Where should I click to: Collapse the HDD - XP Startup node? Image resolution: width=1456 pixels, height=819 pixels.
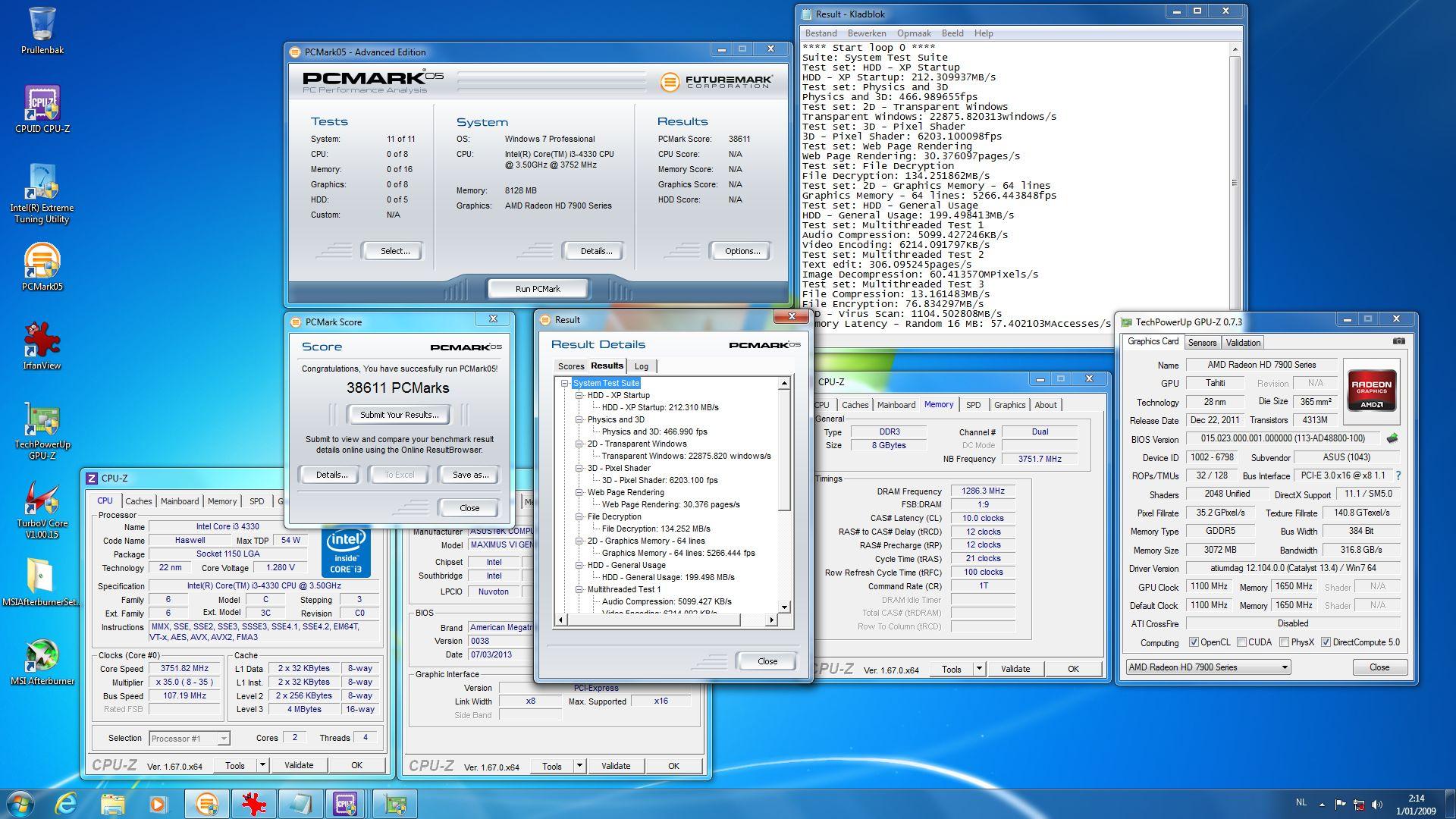[579, 396]
